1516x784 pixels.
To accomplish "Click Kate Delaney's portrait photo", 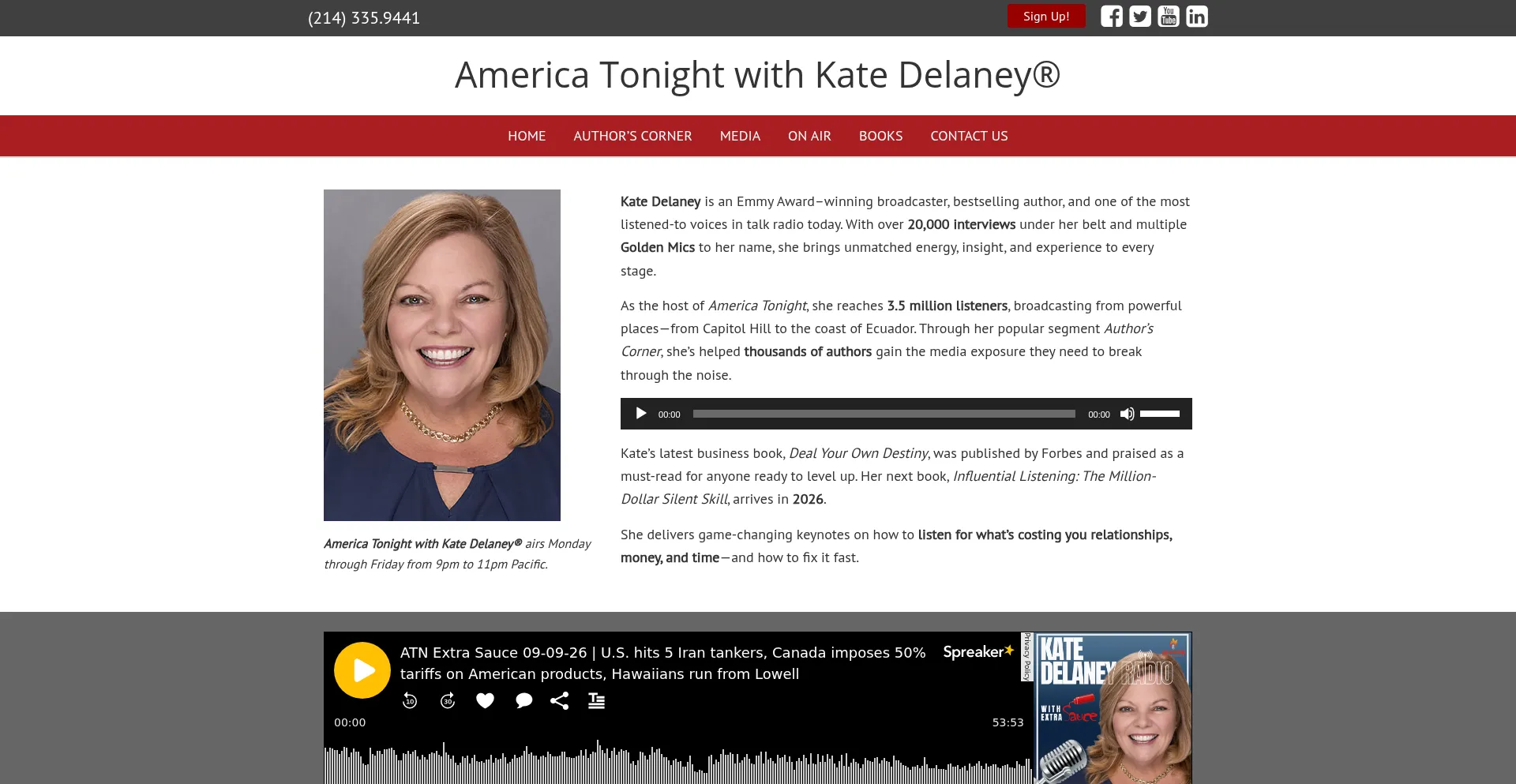I will pos(442,355).
